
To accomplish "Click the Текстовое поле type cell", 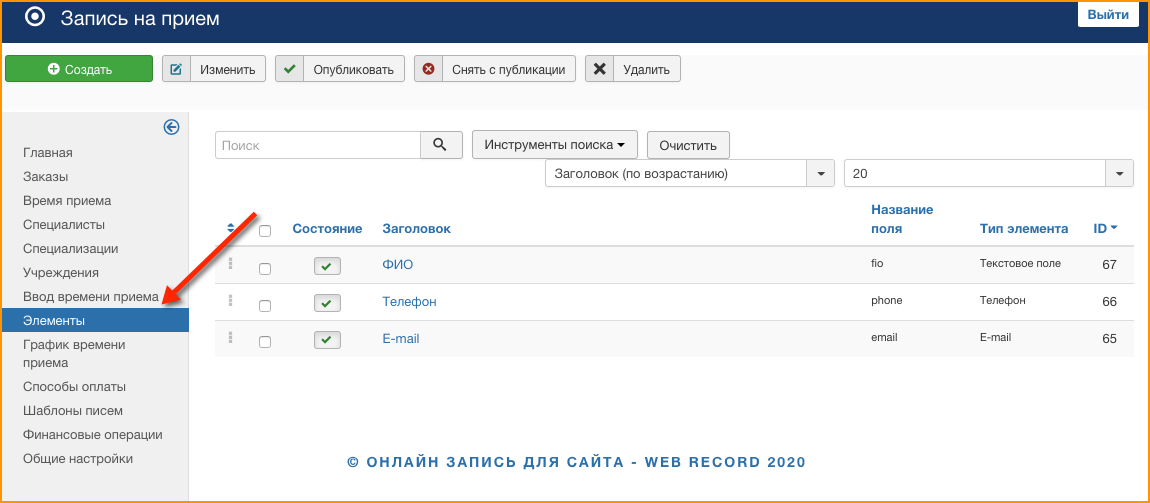I will pos(1020,262).
